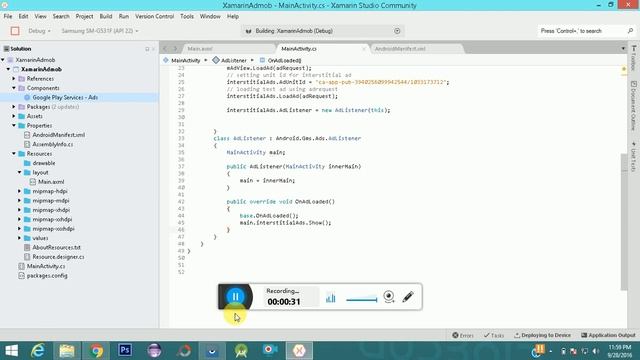Screen dimensions: 640x360
Task: Open the Debug configuration dropdown
Action: (x=39, y=31)
